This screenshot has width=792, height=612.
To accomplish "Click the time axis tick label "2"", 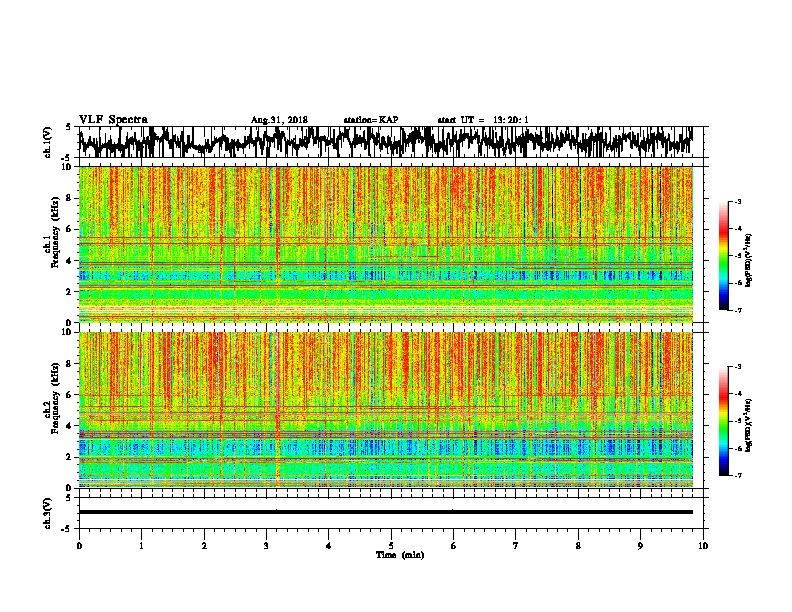I will click(x=204, y=546).
